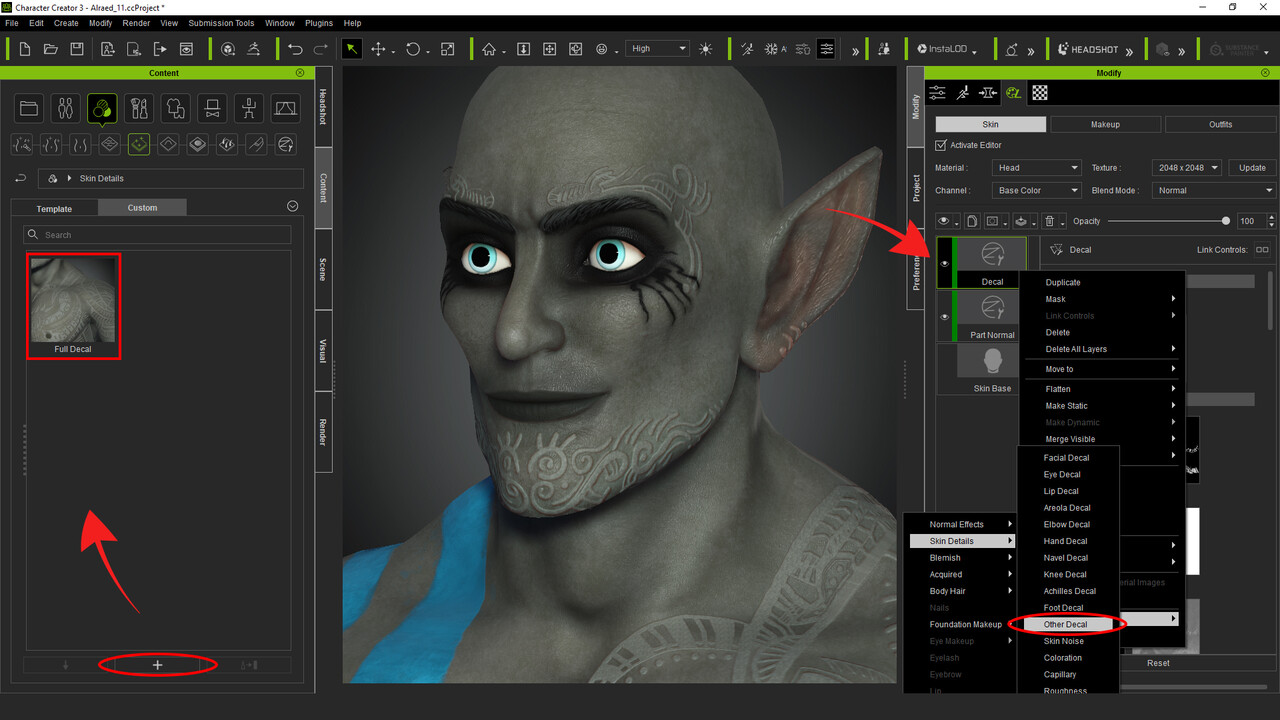This screenshot has height=720, width=1280.
Task: Open the trash delete layer dropdown arrow
Action: (x=1062, y=223)
